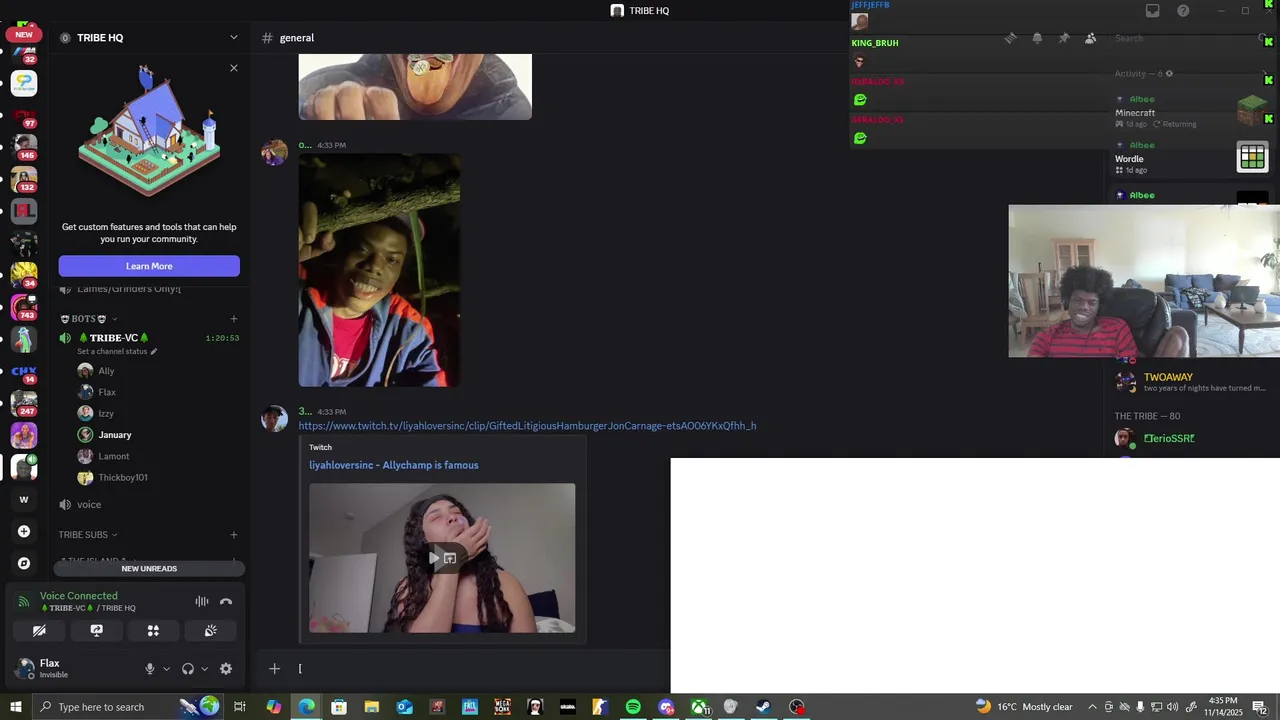Open the Inbox icon
This screenshot has width=1280, height=720.
[x=1153, y=11]
